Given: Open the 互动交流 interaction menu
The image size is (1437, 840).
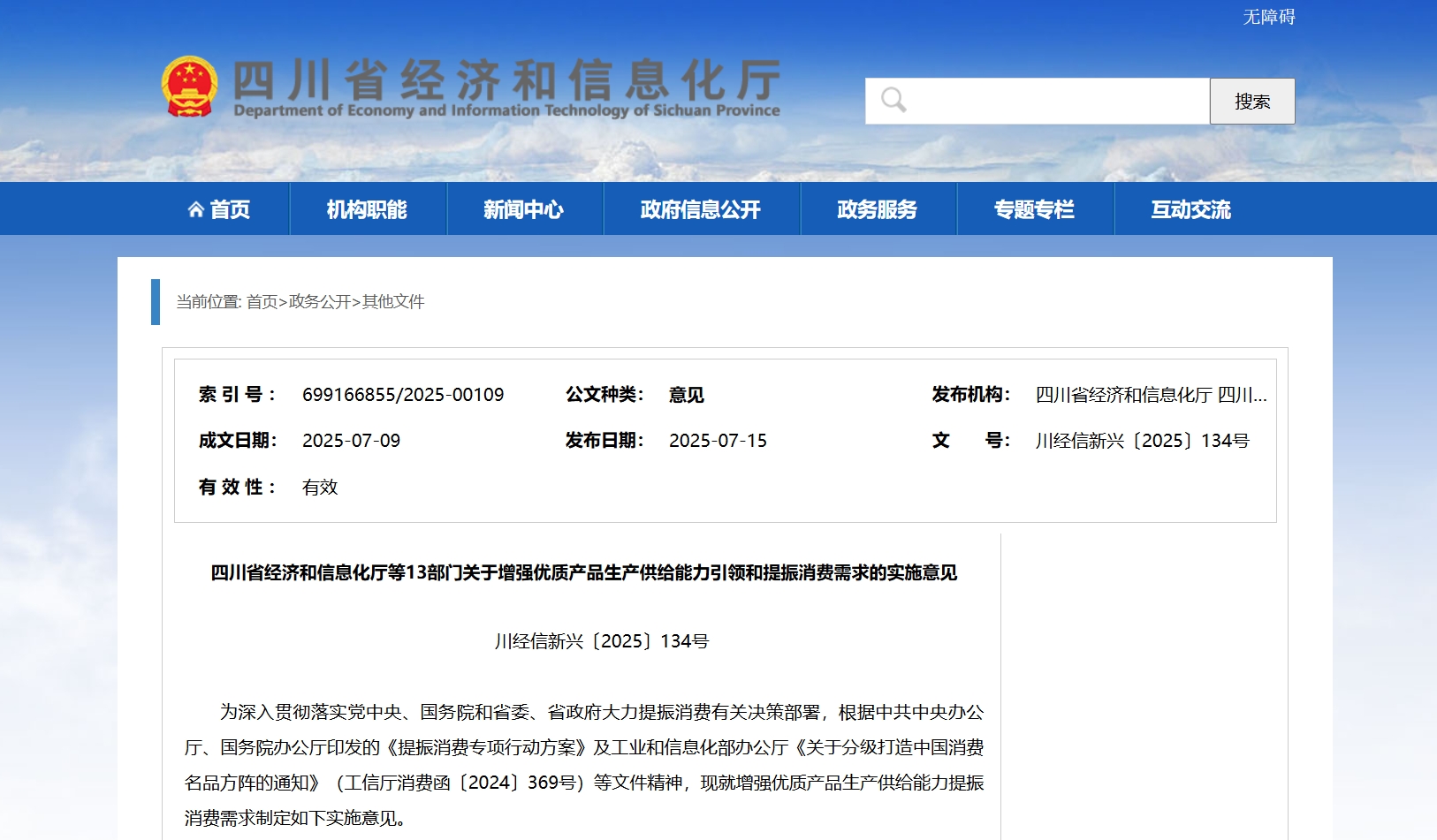Looking at the screenshot, I should point(1189,208).
